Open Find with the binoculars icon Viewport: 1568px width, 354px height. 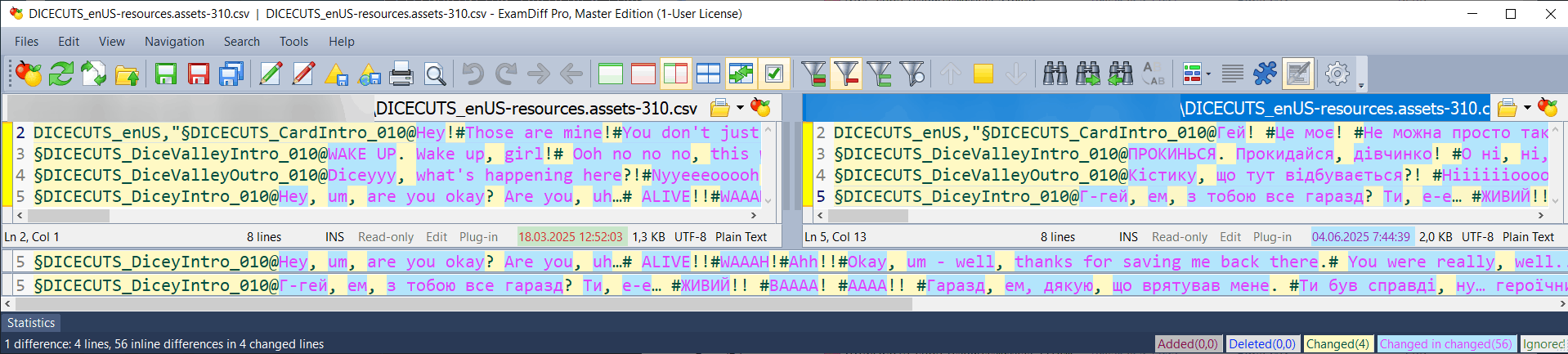pos(1055,74)
